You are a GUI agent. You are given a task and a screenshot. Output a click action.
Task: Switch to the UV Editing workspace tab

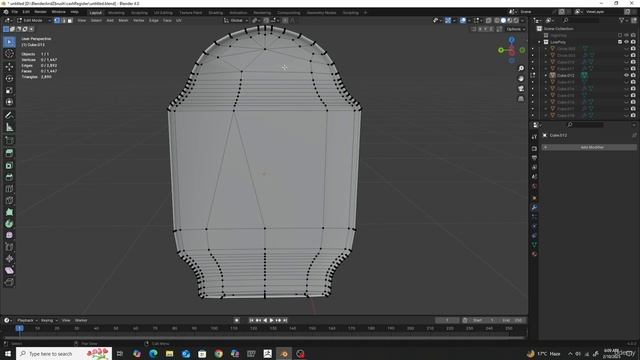pyautogui.click(x=163, y=13)
